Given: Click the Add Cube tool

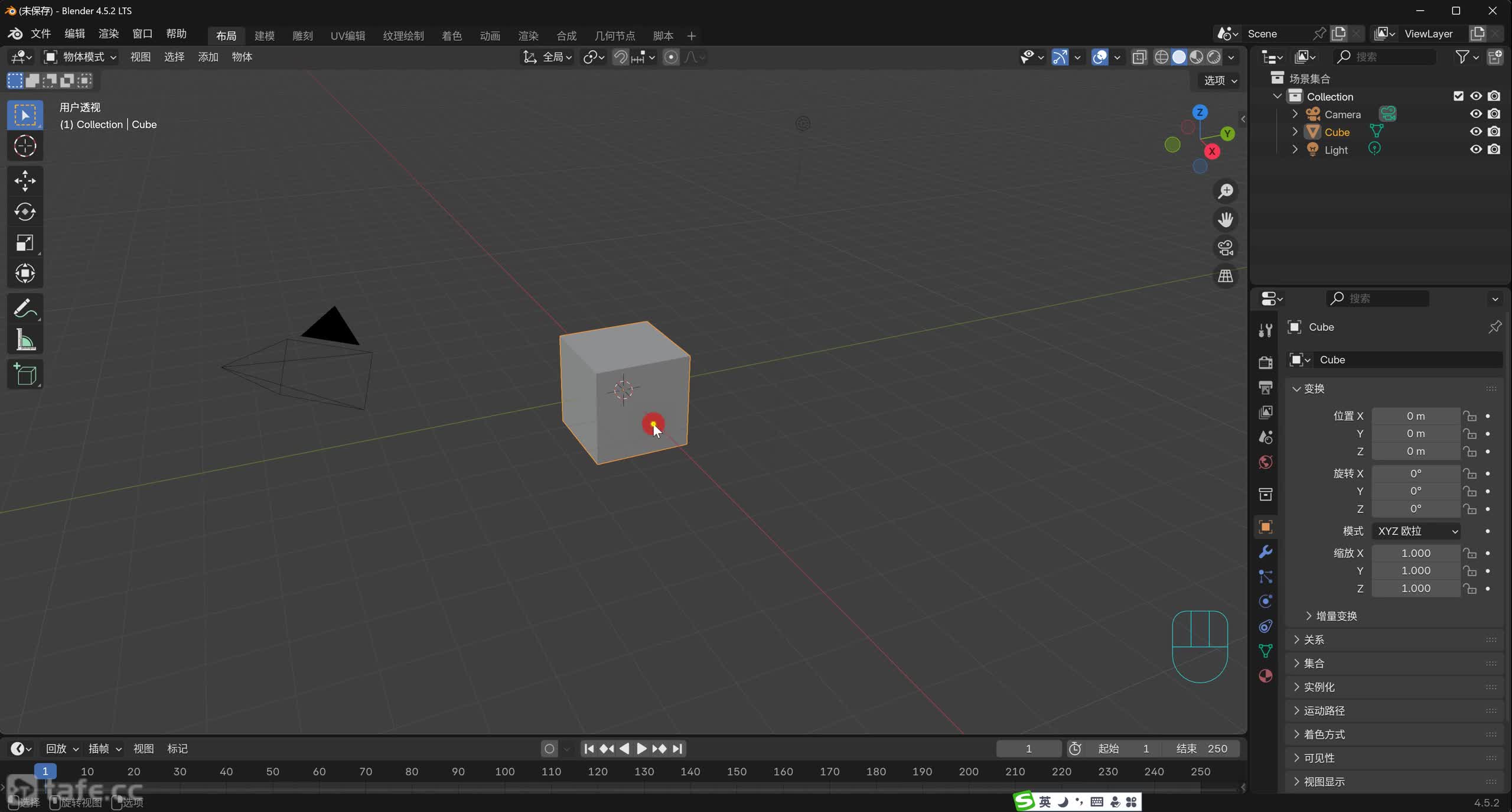Looking at the screenshot, I should (25, 375).
